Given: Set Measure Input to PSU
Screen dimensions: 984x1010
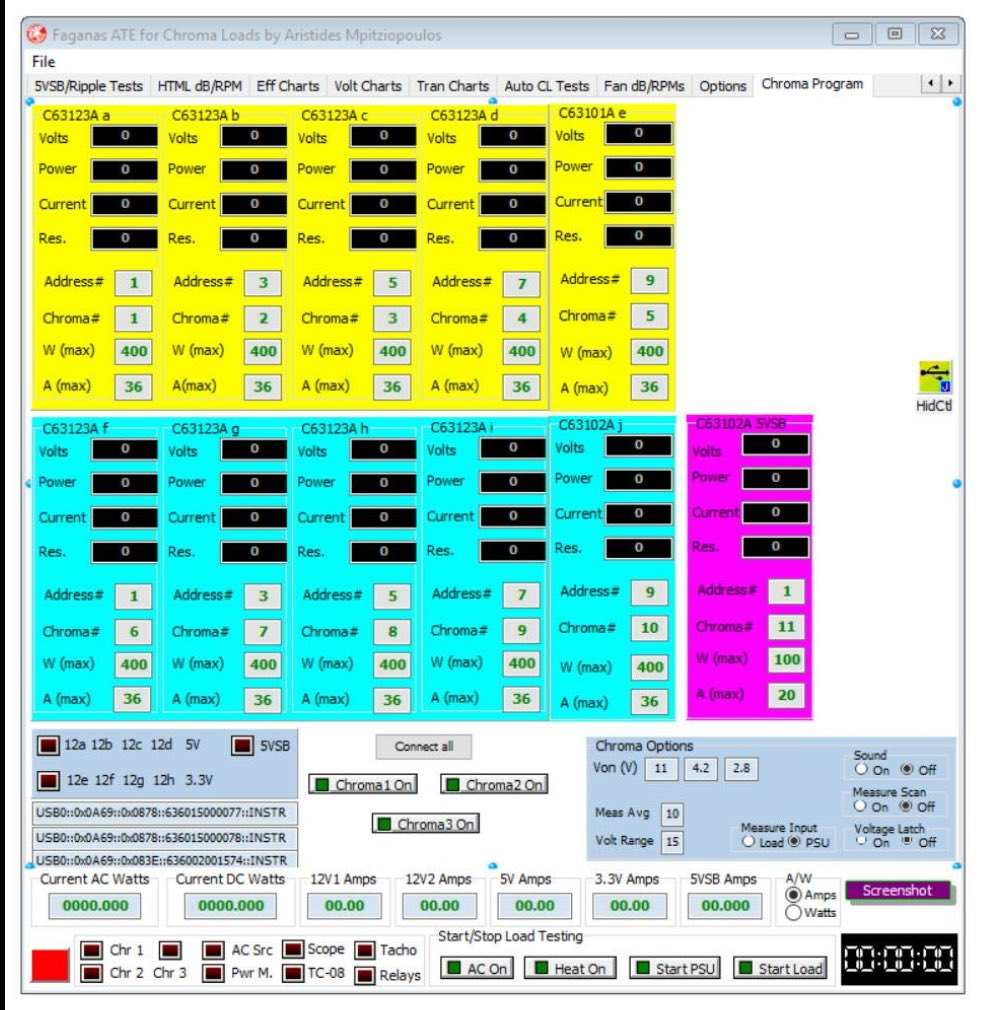Looking at the screenshot, I should point(795,841).
